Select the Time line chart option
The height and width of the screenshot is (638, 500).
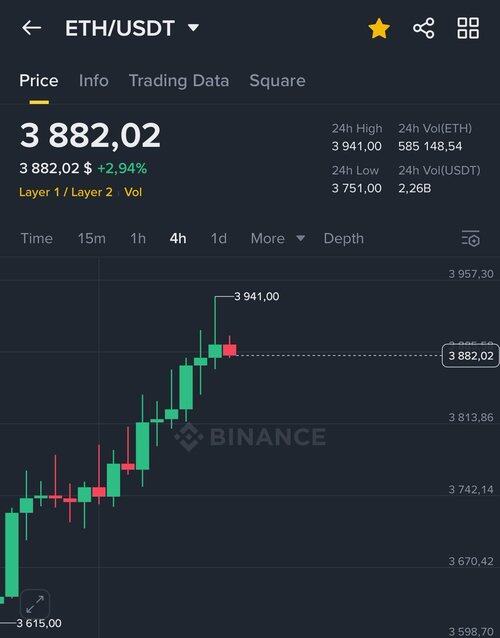[37, 238]
